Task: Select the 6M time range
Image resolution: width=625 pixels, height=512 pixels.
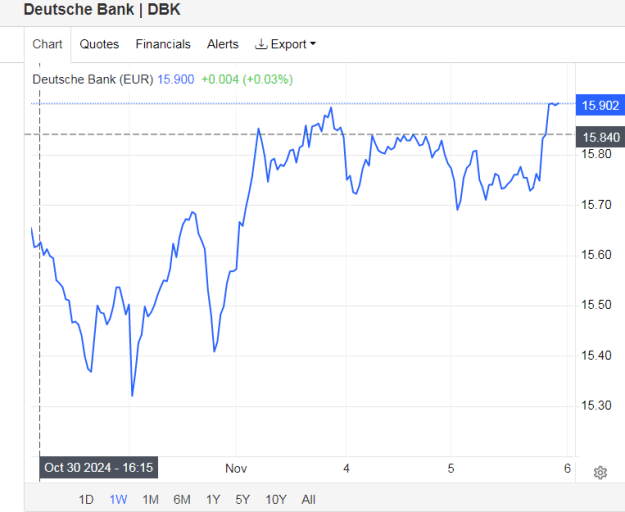Action: (x=182, y=499)
